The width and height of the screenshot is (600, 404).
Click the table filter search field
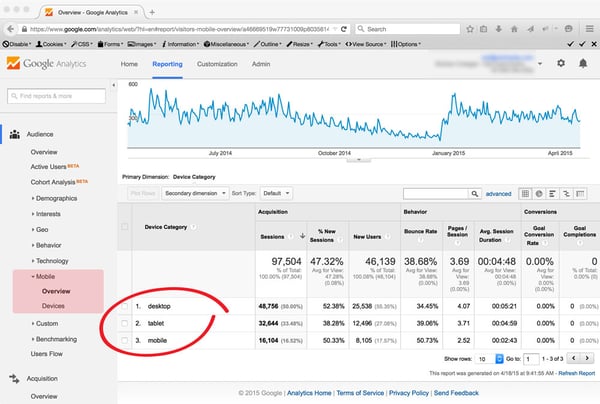(x=436, y=194)
